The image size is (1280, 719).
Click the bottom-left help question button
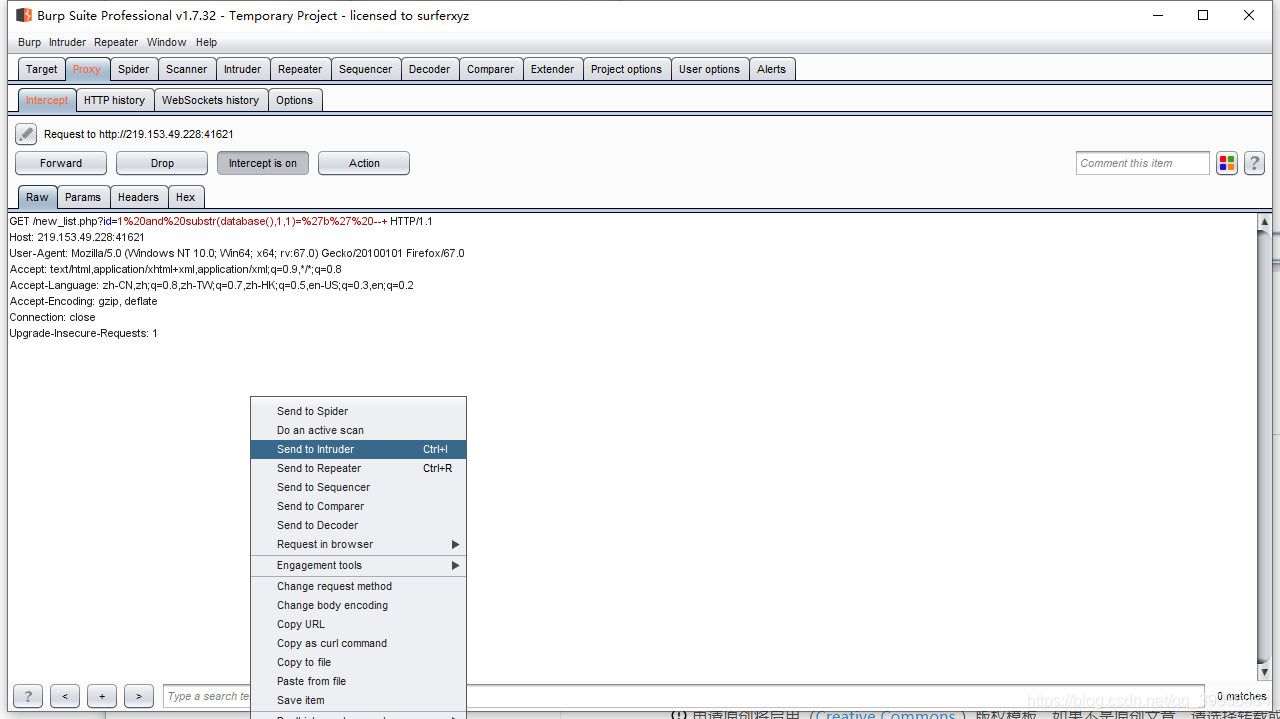coord(28,696)
